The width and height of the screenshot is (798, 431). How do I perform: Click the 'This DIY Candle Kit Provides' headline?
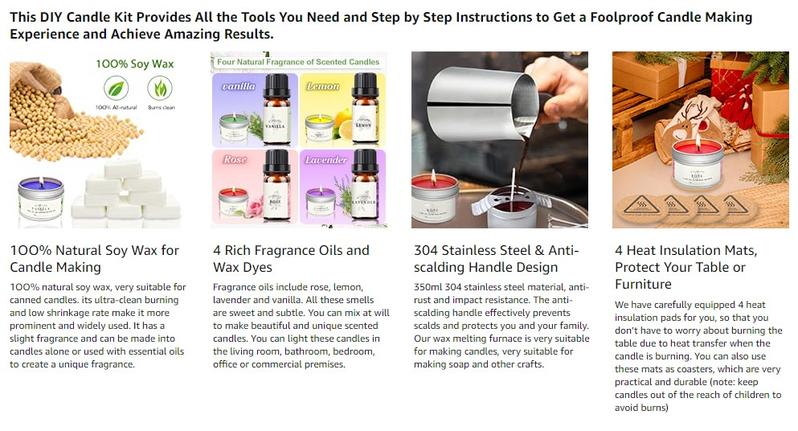381,25
